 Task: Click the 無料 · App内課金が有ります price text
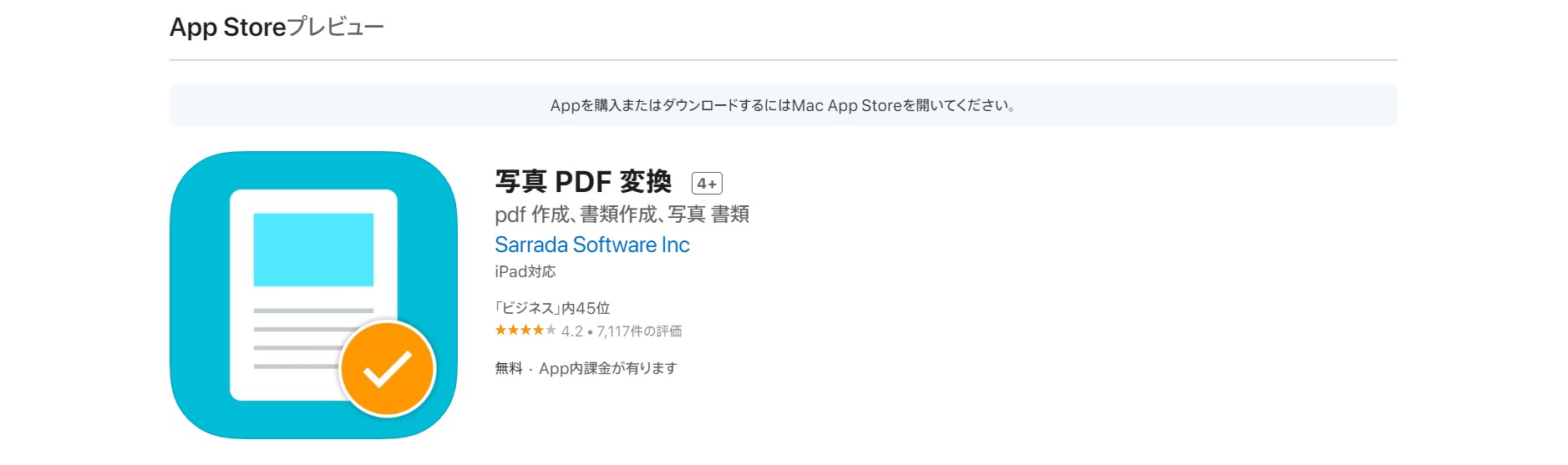586,368
